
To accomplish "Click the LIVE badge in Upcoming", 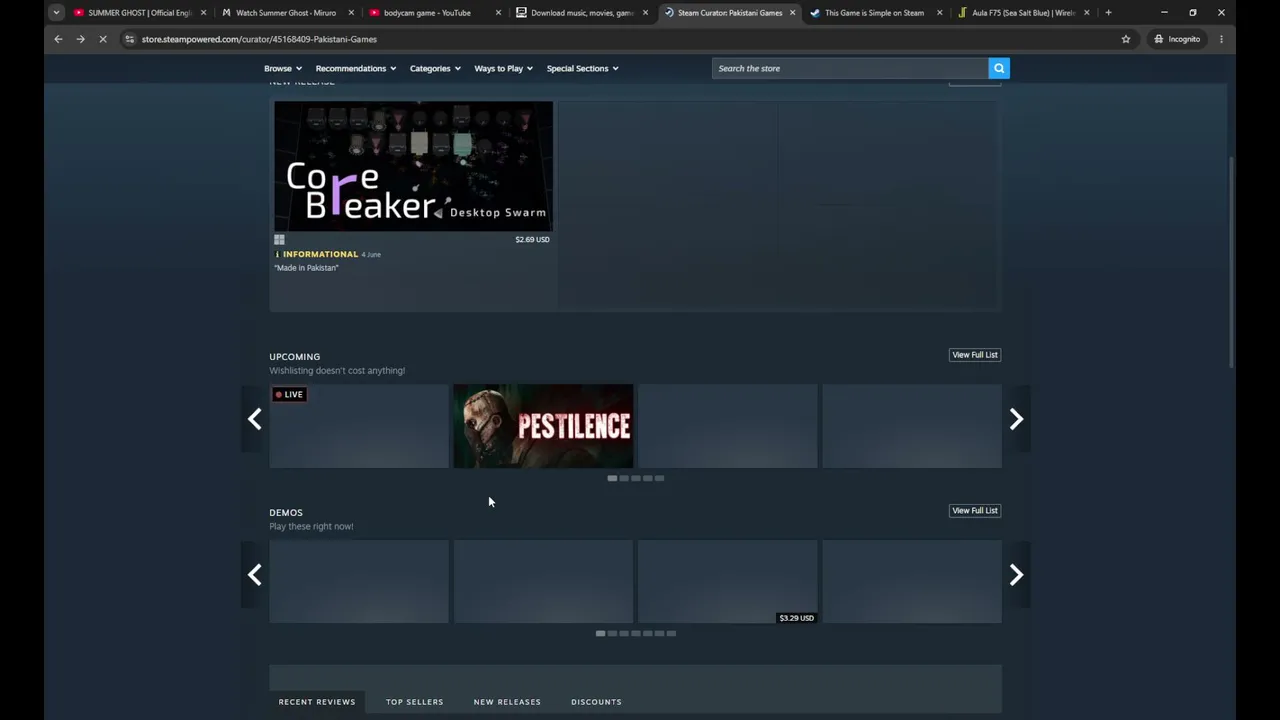I will tap(289, 394).
